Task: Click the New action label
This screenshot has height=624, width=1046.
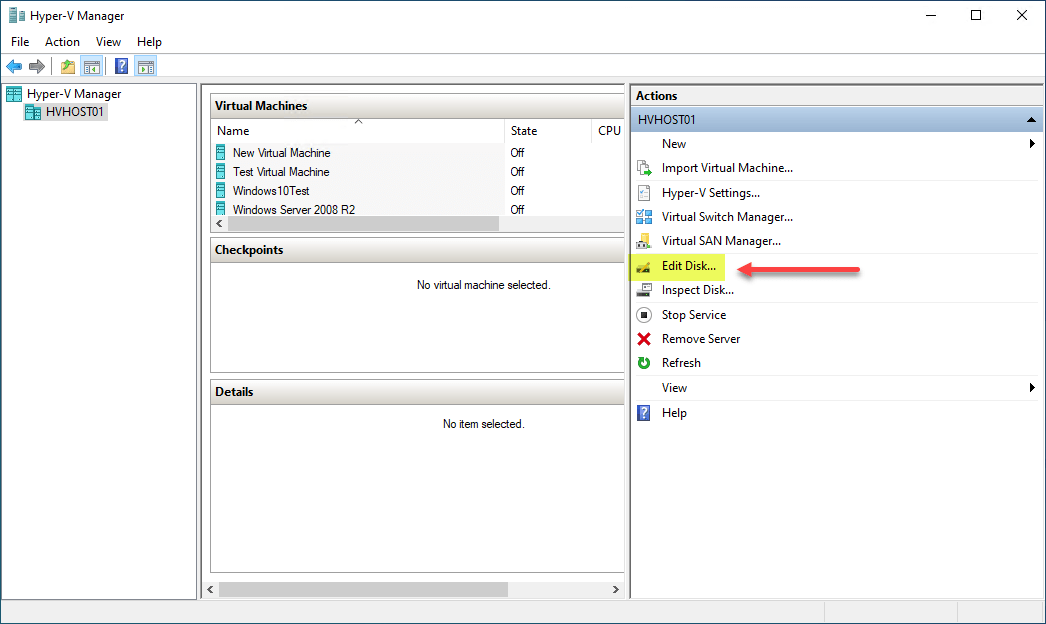Action: 674,143
